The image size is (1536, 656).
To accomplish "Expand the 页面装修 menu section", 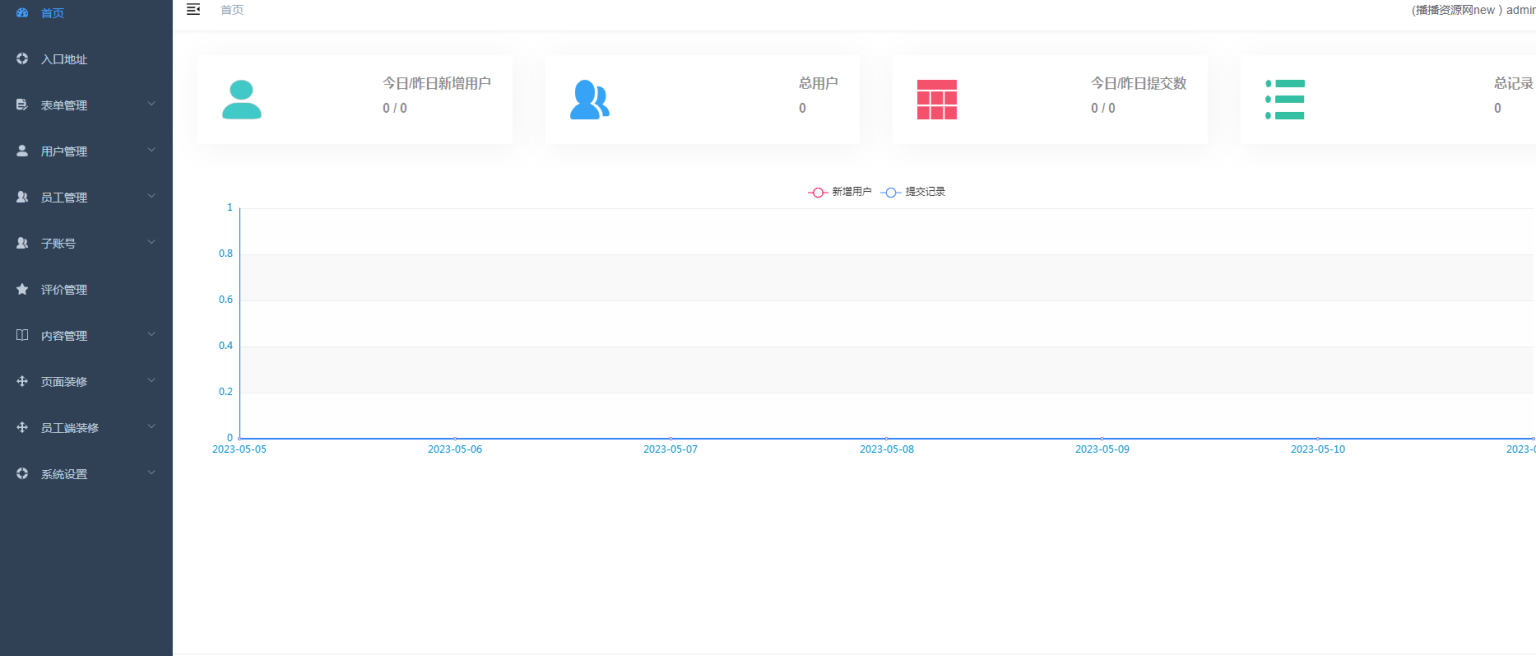I will point(151,381).
